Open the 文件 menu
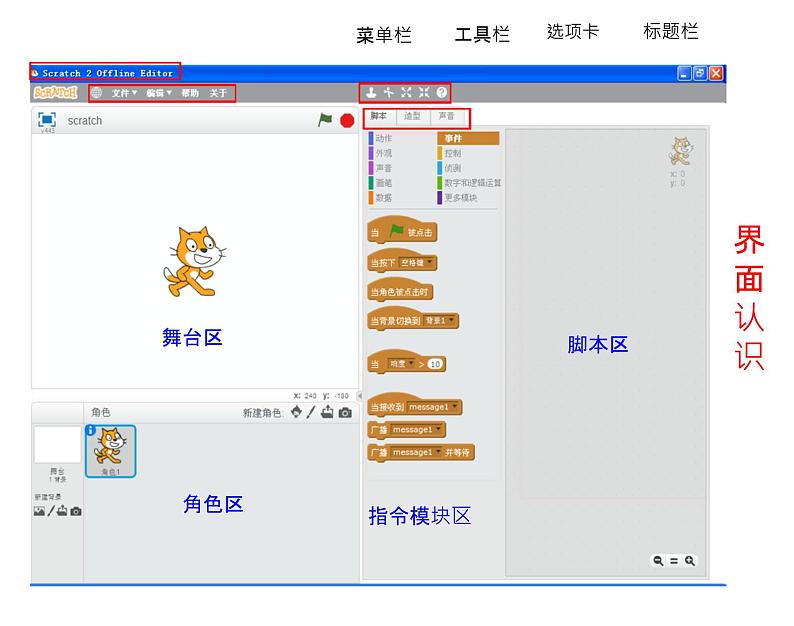Screen dimensions: 794x626 (x=125, y=93)
